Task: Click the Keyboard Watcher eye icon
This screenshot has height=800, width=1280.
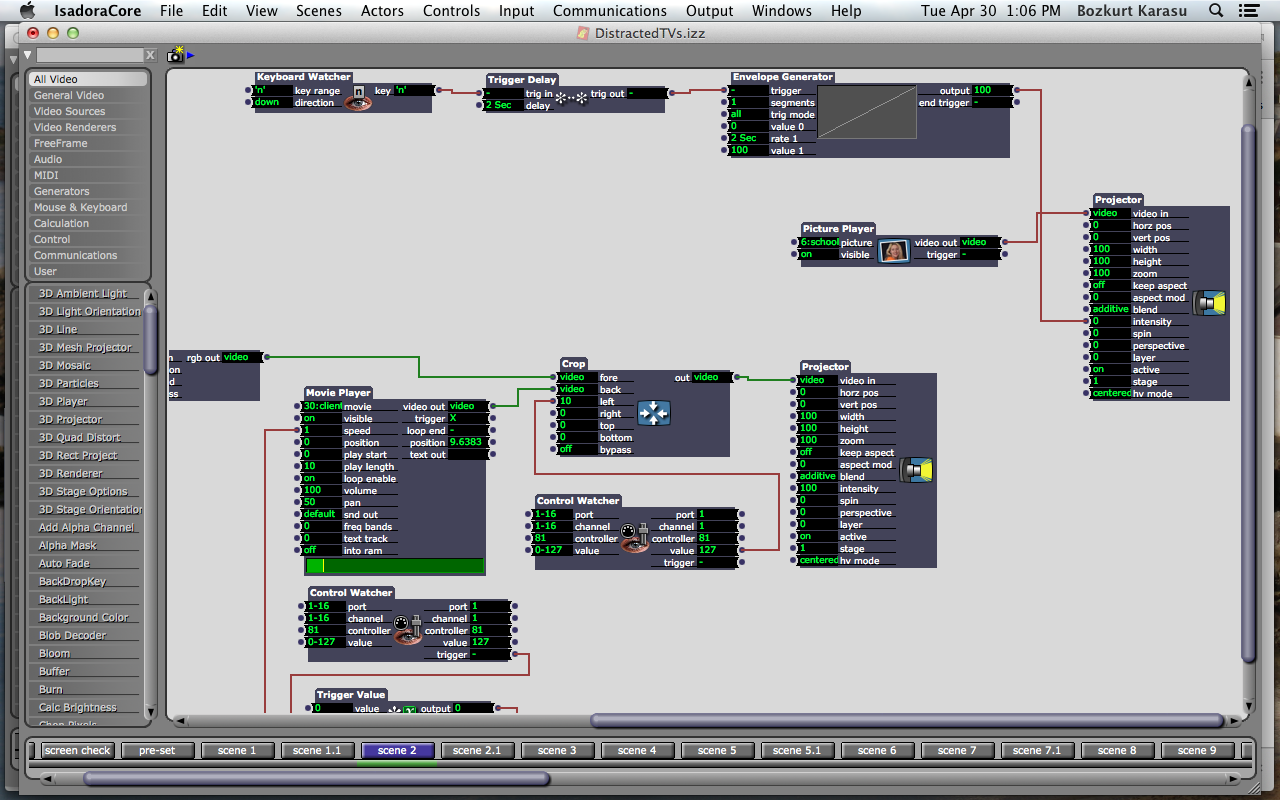Action: (x=358, y=97)
